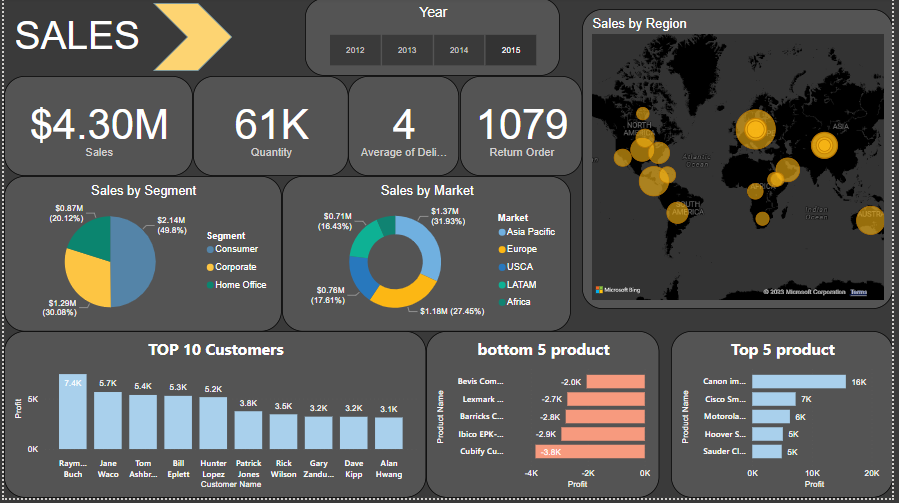Viewport: 899px width, 503px height.
Task: Select the LATAM market legend entry
Action: [520, 283]
